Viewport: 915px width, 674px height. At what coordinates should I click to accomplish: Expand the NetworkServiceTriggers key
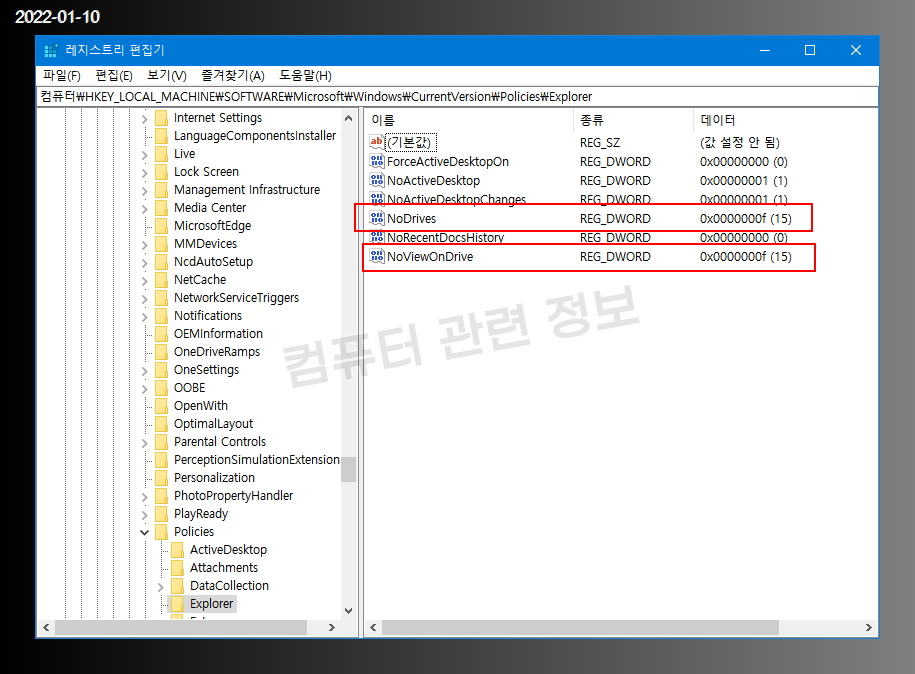pyautogui.click(x=145, y=299)
